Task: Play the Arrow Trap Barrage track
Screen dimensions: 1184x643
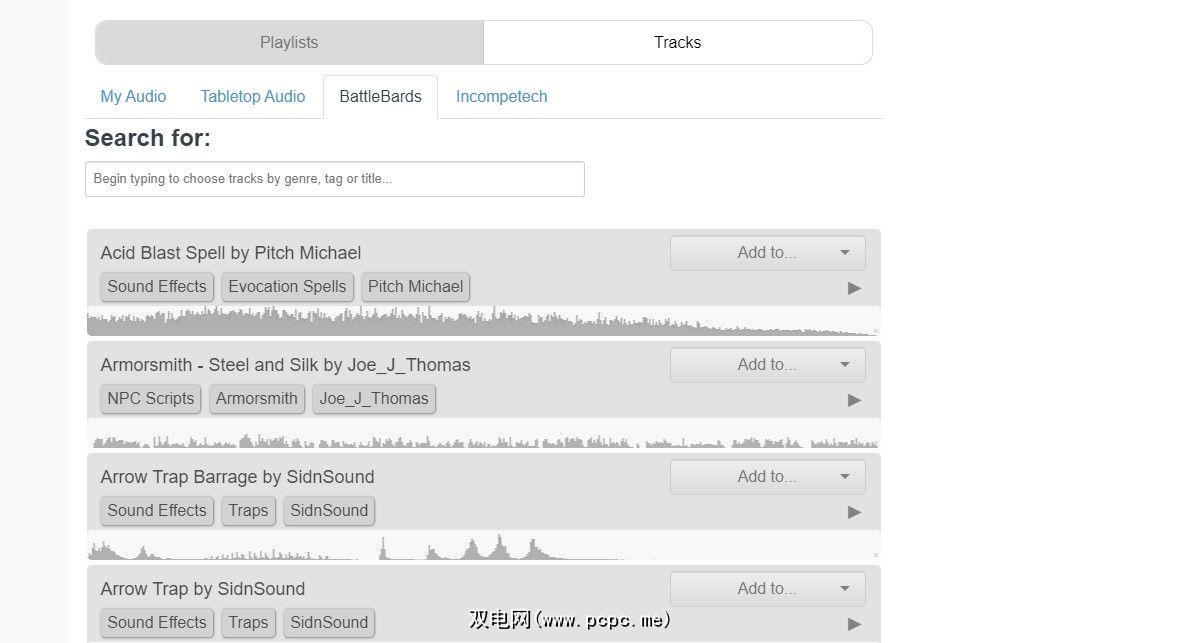Action: pos(854,512)
